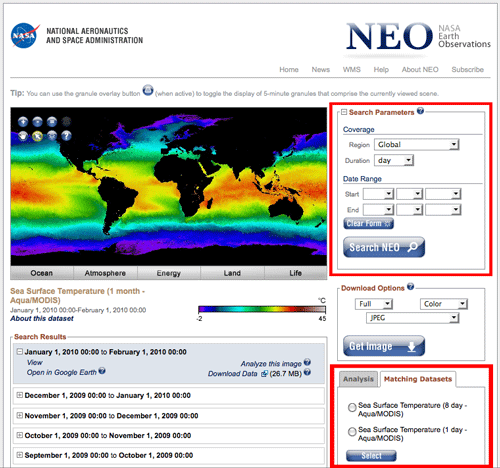500x468 pixels.
Task: Click the NASA logo
Action: (x=25, y=35)
